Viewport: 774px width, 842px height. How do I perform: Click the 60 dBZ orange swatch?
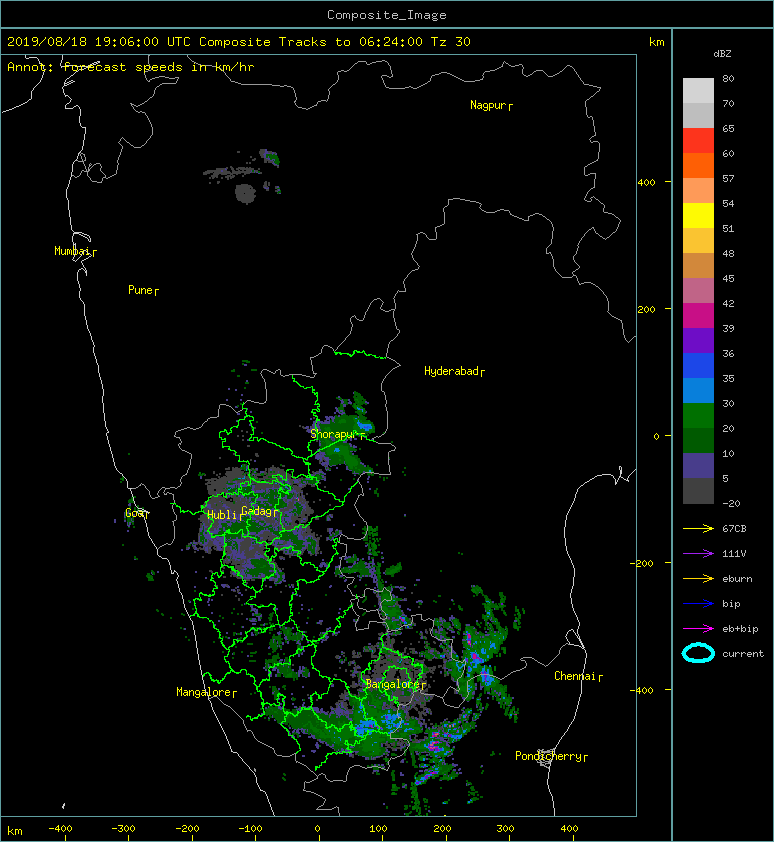click(x=698, y=165)
